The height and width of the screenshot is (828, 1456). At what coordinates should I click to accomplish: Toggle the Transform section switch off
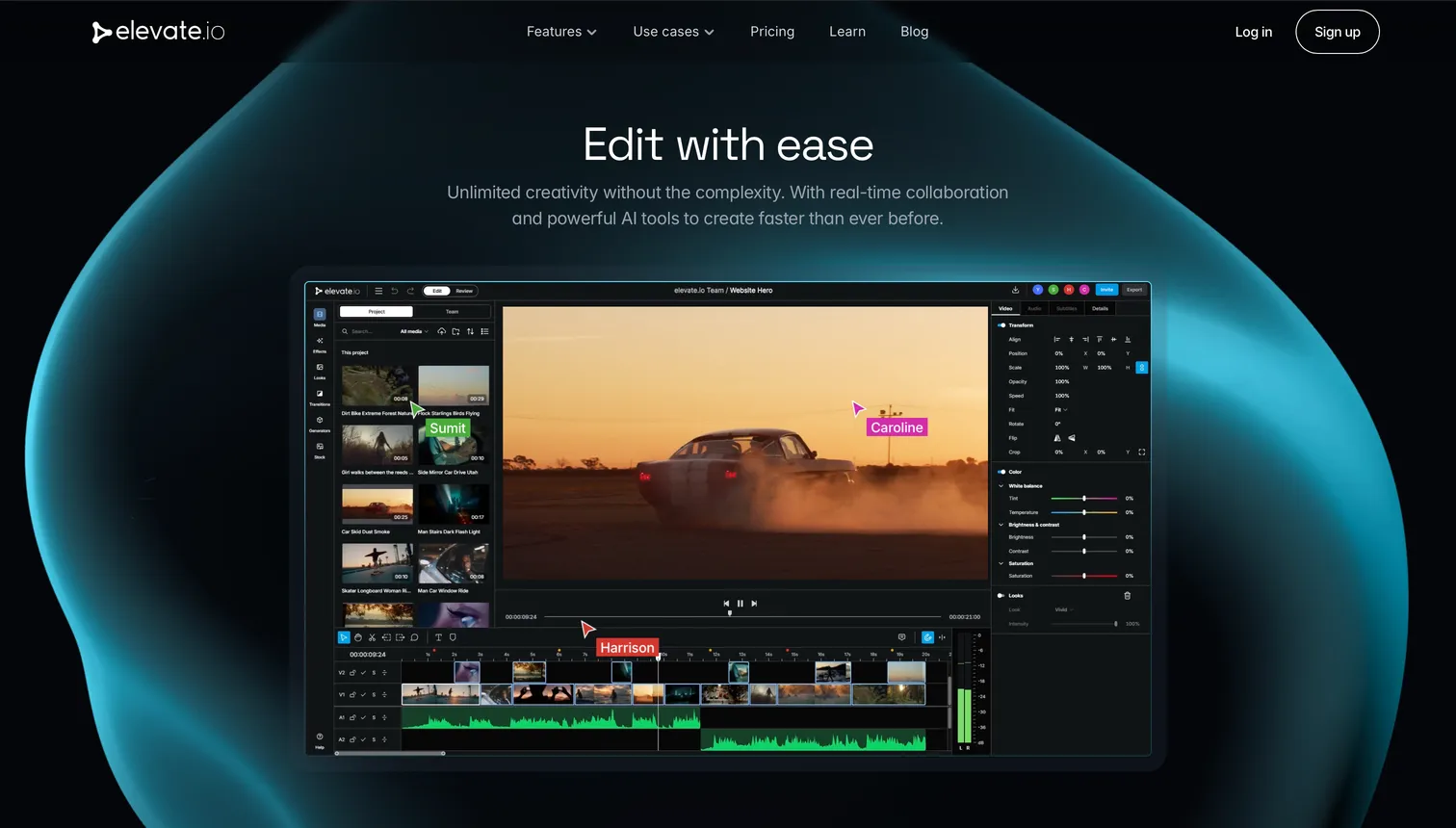point(1001,325)
